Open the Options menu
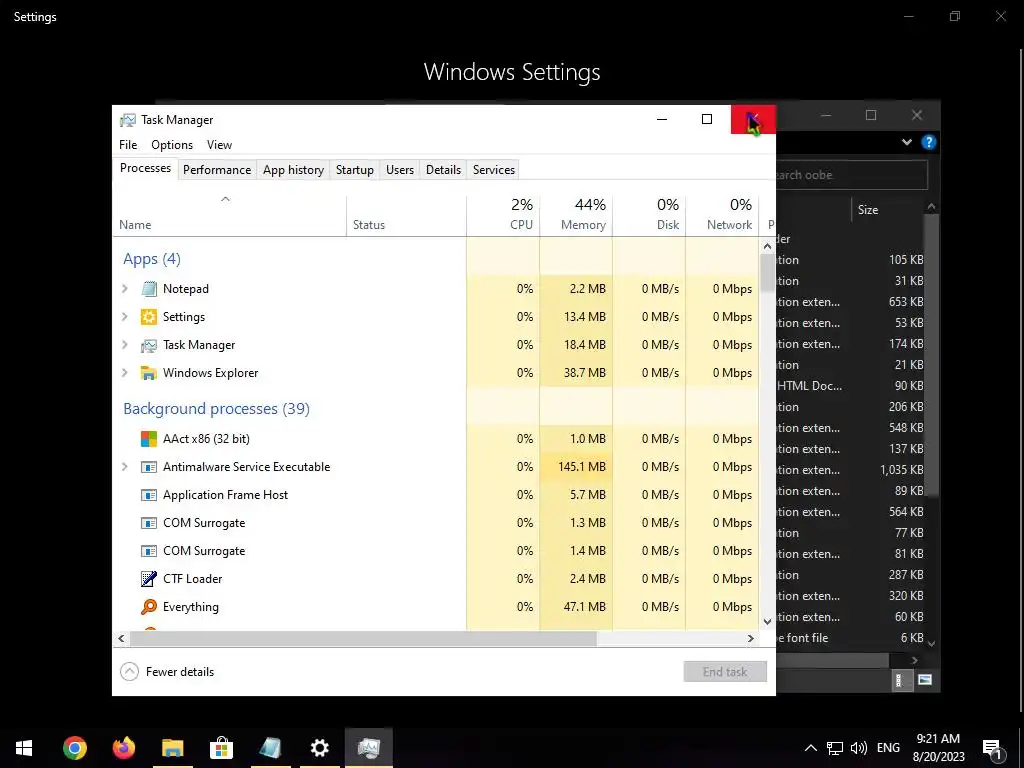This screenshot has height=768, width=1024. tap(172, 145)
